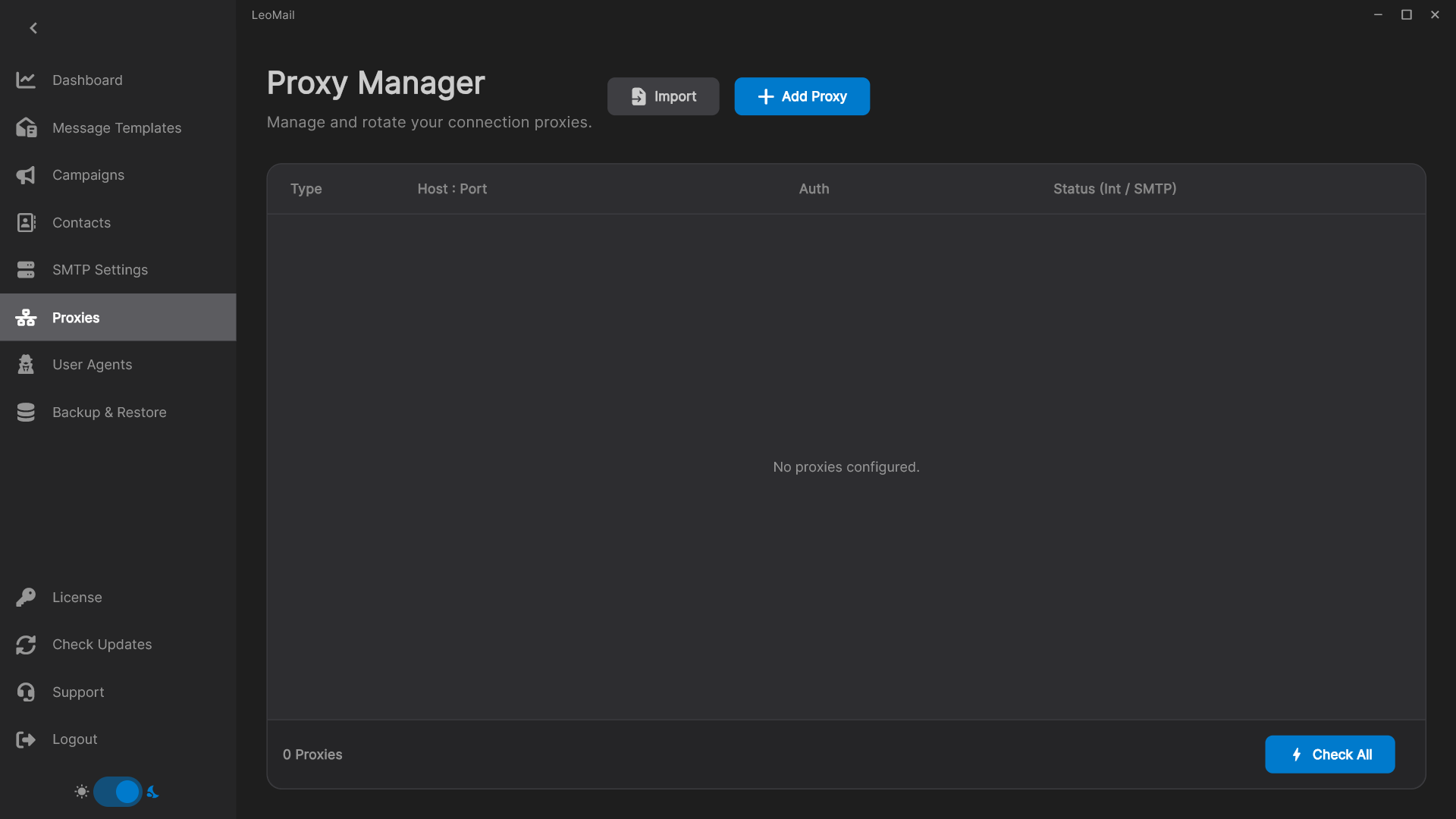Click the Contacts address book icon
1456x819 pixels.
click(26, 223)
